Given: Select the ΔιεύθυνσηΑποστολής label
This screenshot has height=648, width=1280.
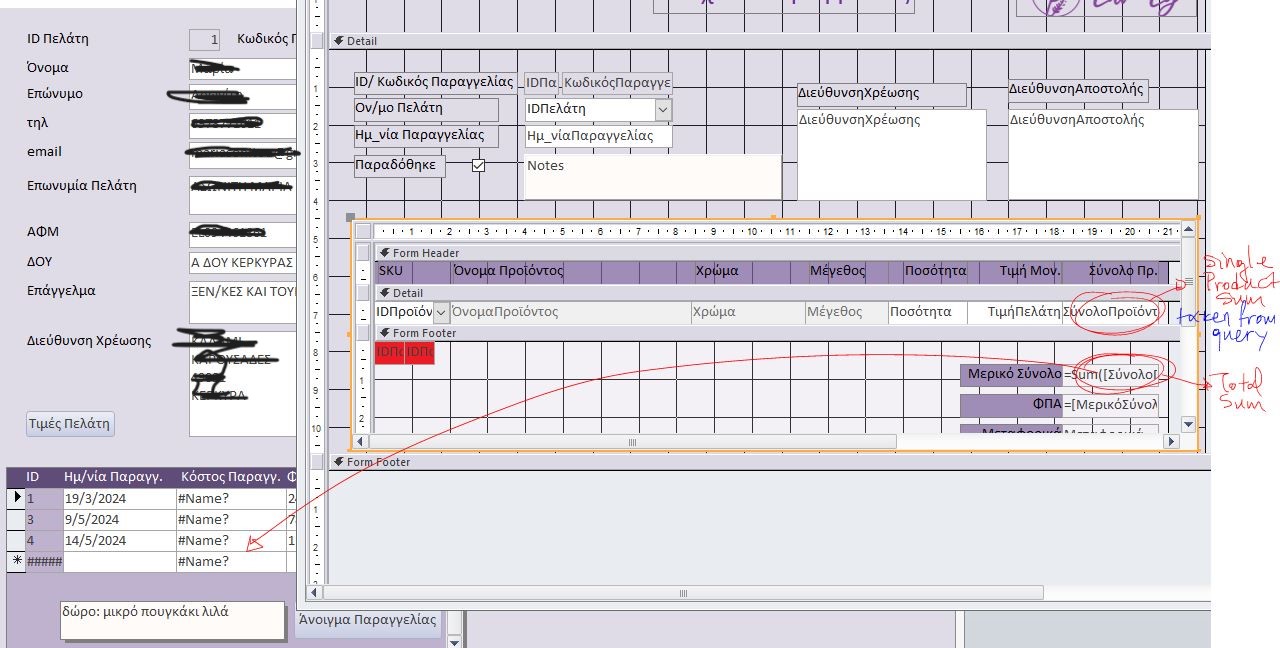Looking at the screenshot, I should pos(1078,90).
